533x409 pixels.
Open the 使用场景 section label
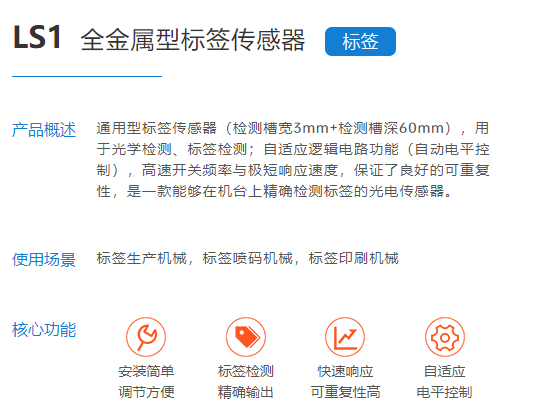(44, 260)
